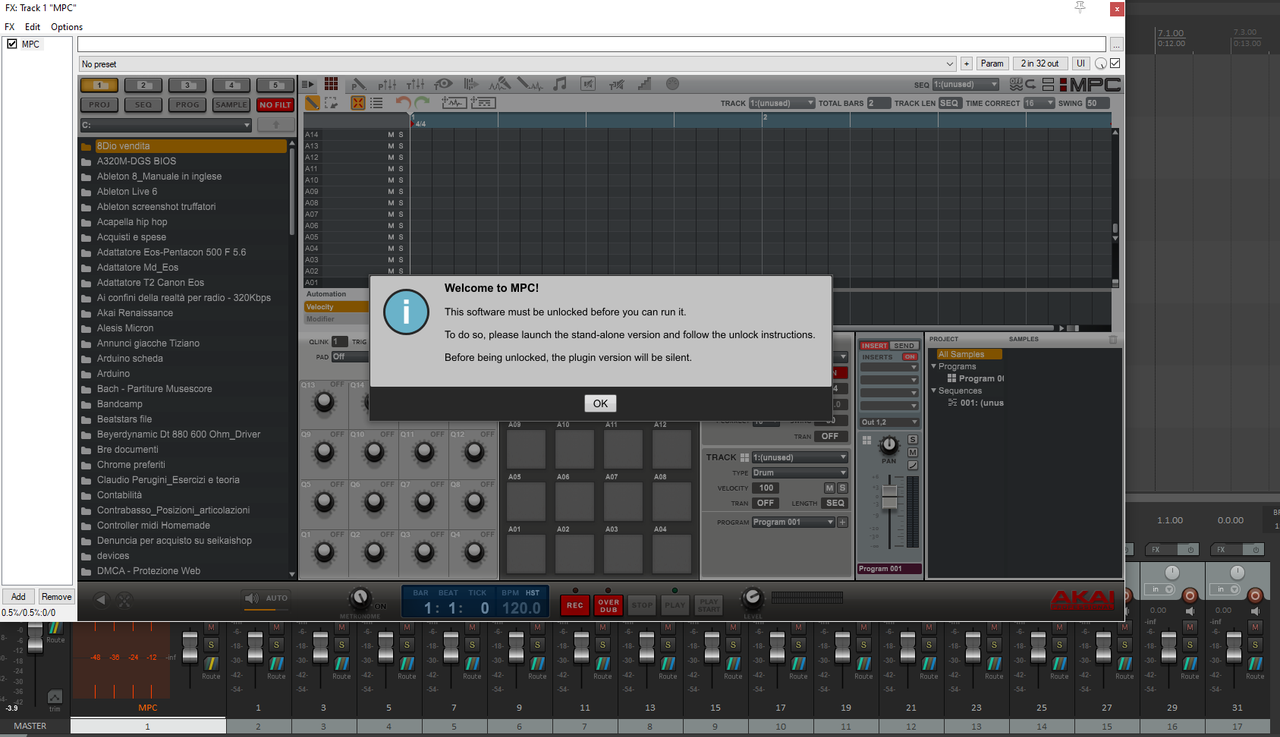This screenshot has width=1280, height=737.
Task: Open the music note Song mode icon
Action: (x=560, y=85)
